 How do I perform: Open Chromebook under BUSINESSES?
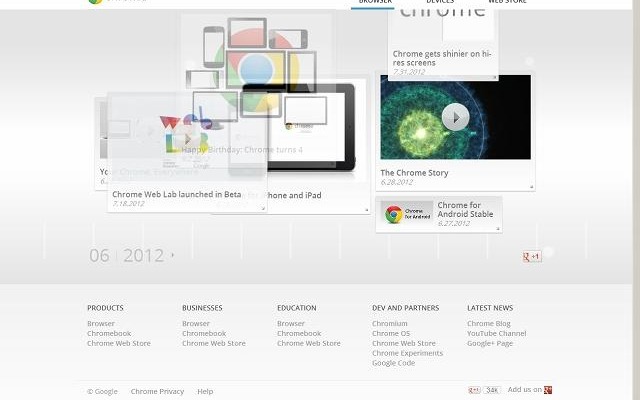click(204, 333)
